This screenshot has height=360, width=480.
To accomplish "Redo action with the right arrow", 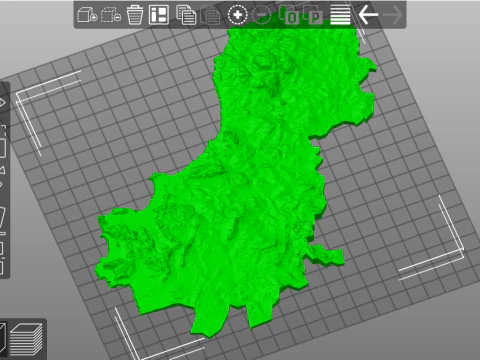I will [x=392, y=15].
